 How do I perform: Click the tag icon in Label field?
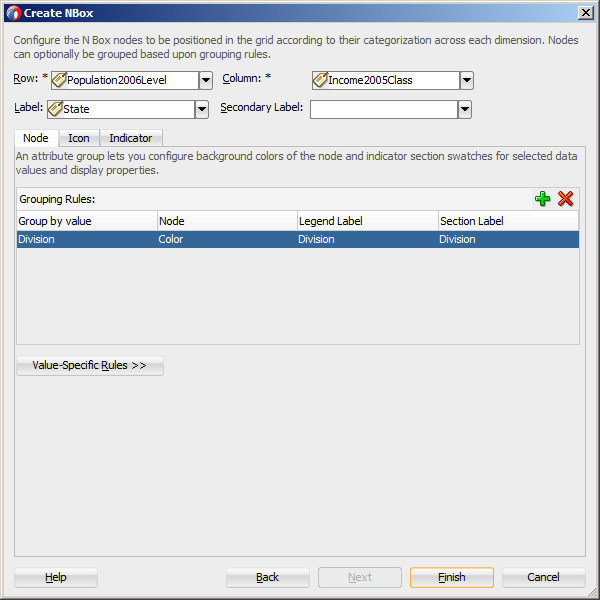pyautogui.click(x=55, y=109)
